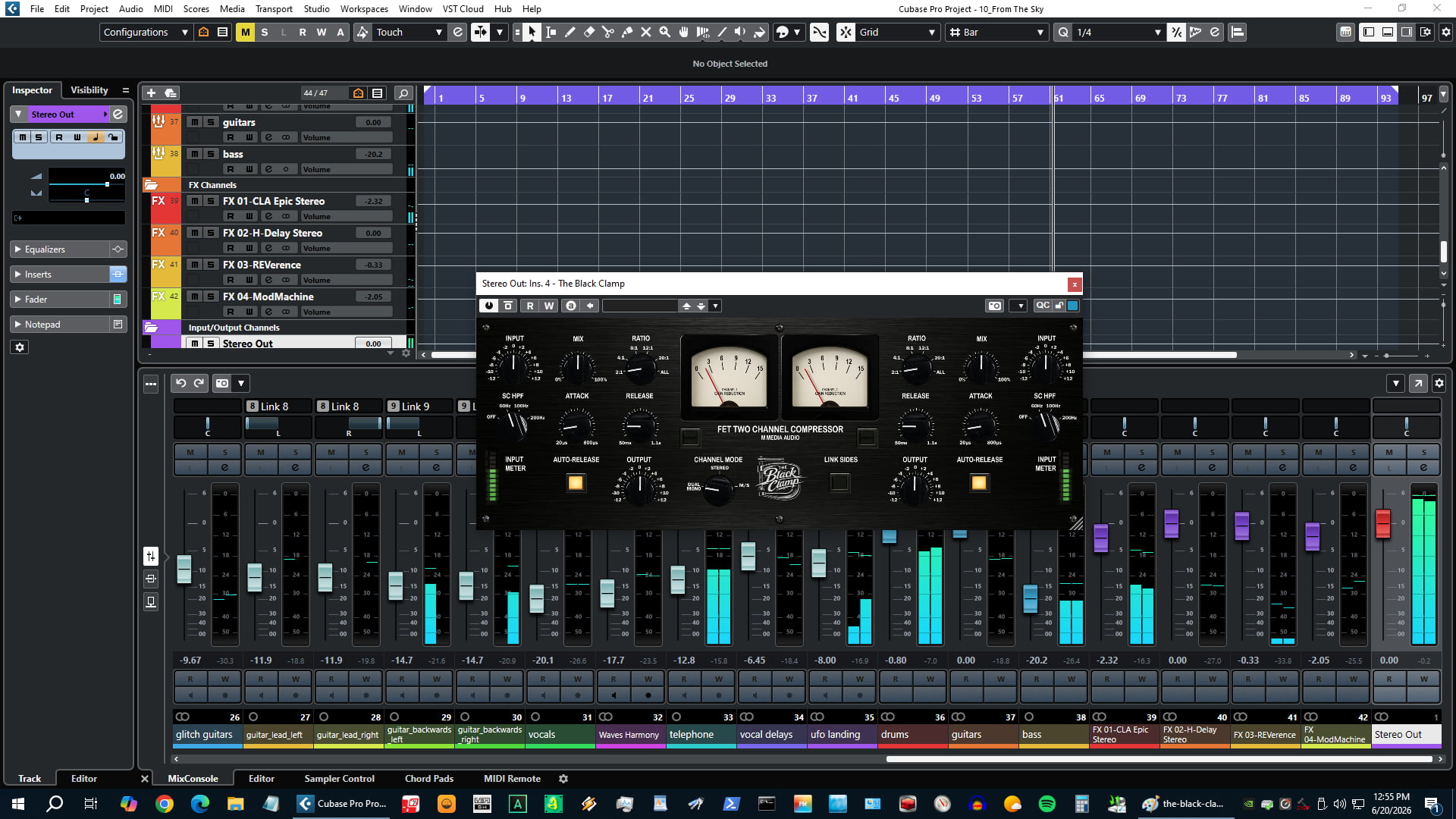Open the Touch automation mode dropdown

[x=409, y=32]
